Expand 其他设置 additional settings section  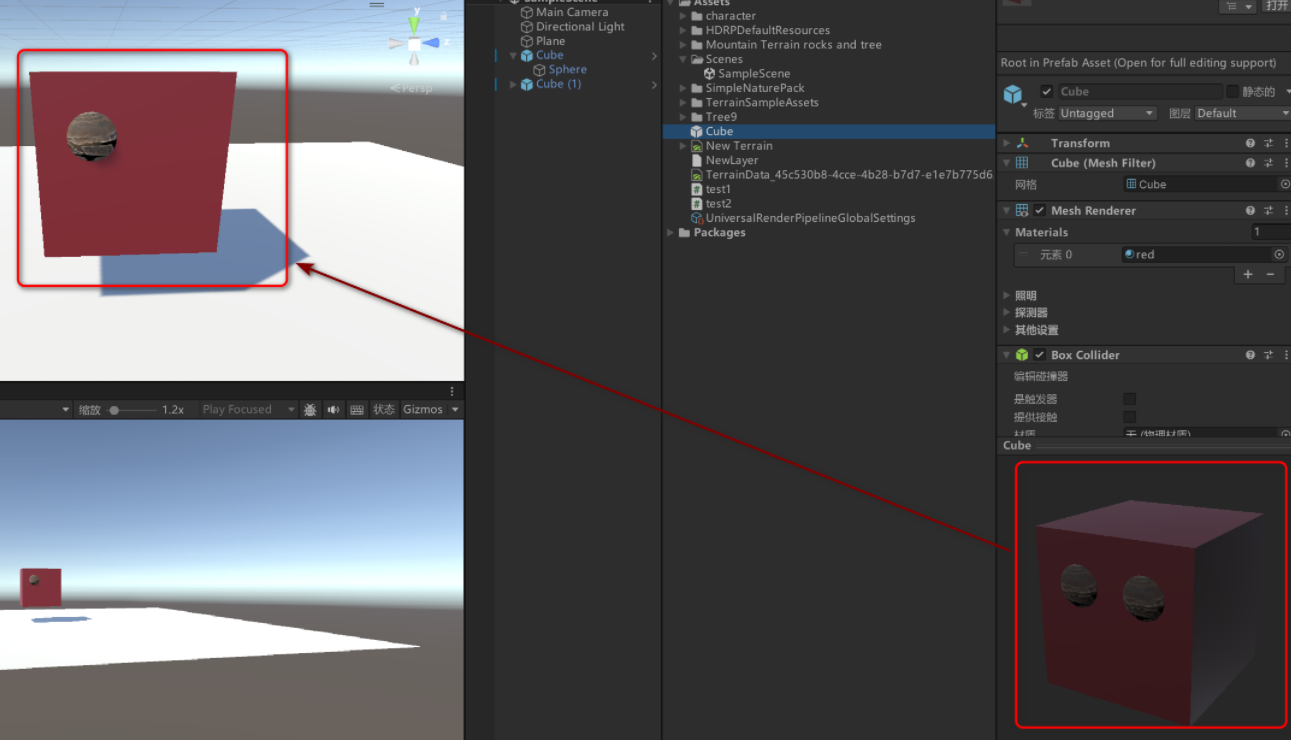click(1007, 331)
